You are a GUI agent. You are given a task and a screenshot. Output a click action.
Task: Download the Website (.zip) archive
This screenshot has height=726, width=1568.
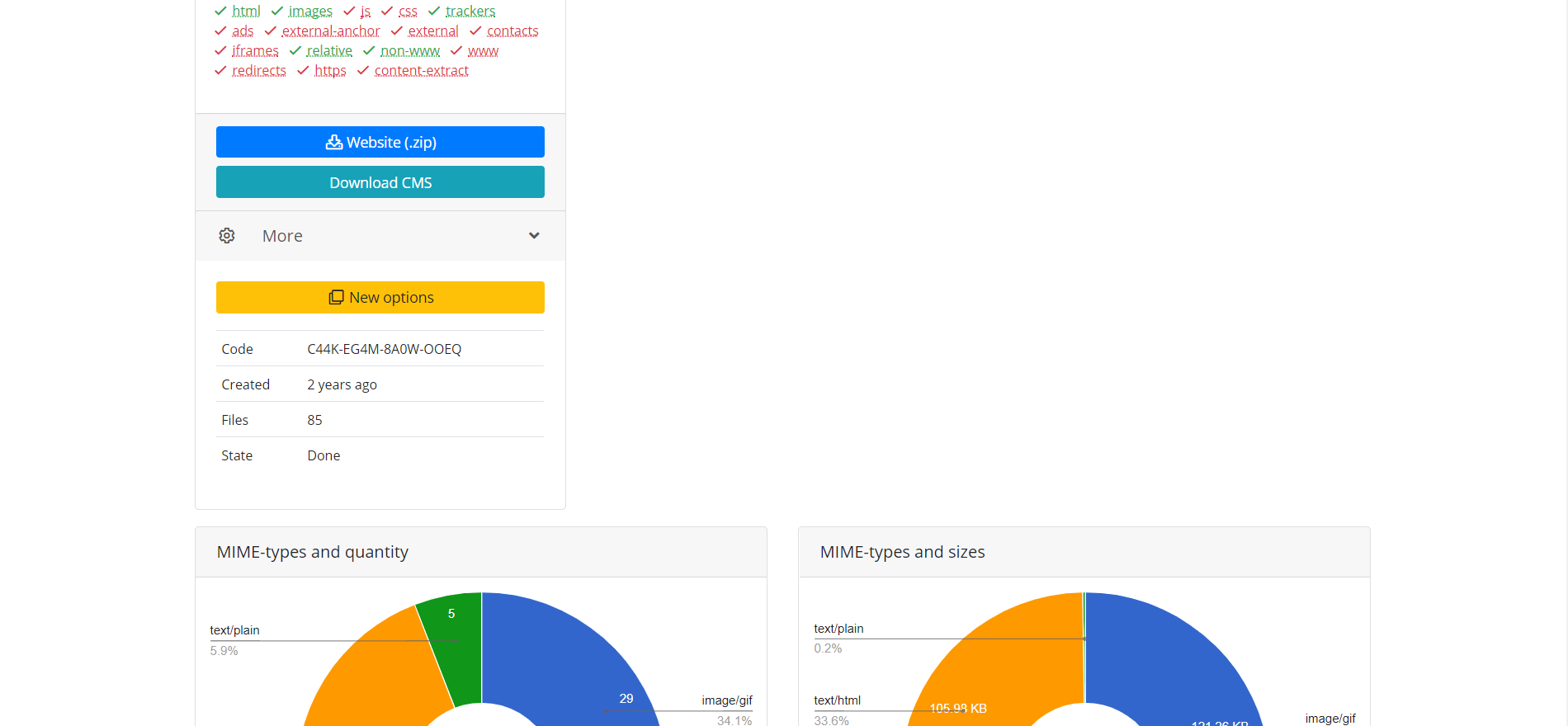pos(380,142)
